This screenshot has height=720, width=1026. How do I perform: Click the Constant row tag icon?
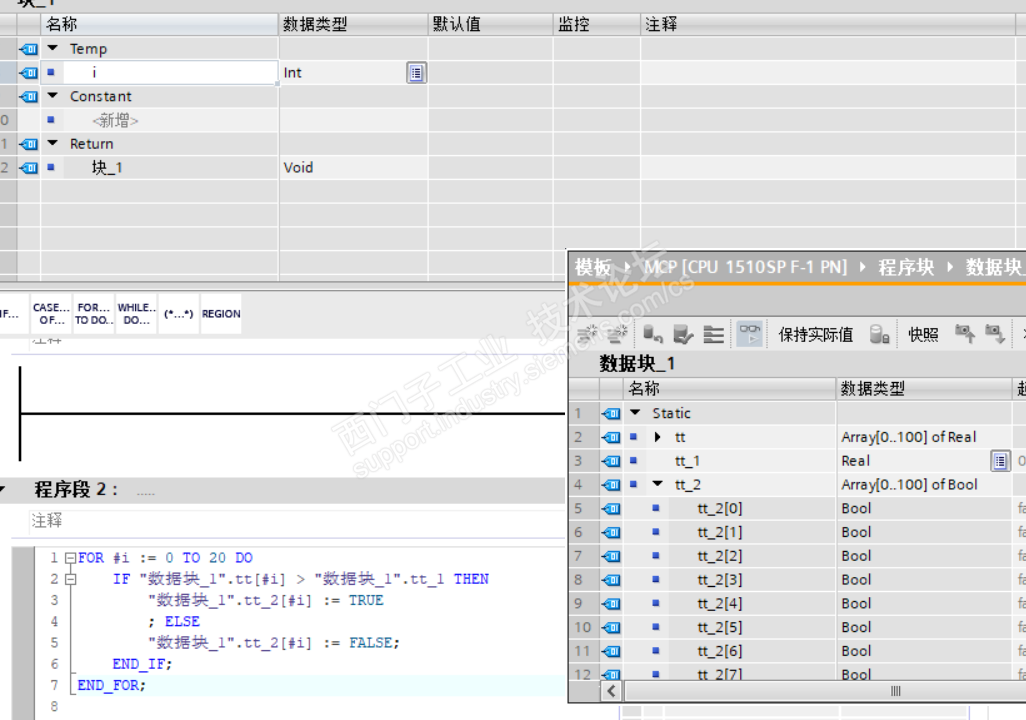29,96
